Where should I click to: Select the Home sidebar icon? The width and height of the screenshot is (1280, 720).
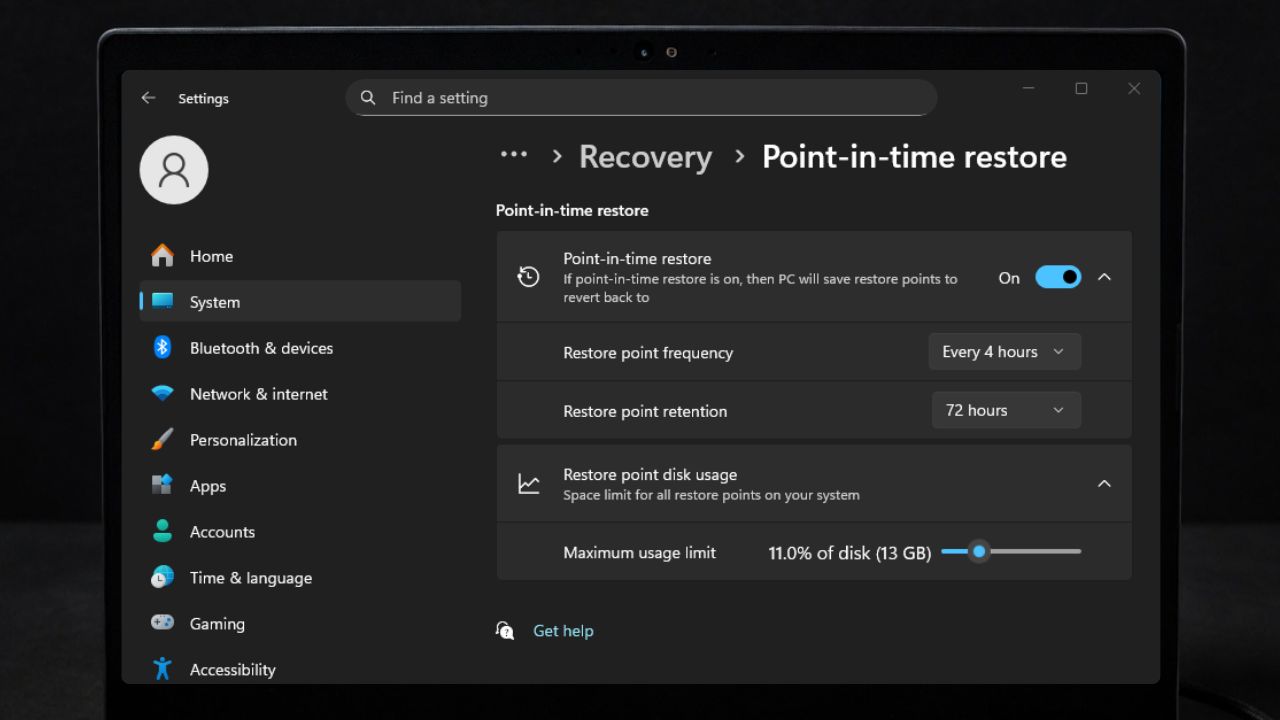pos(162,256)
